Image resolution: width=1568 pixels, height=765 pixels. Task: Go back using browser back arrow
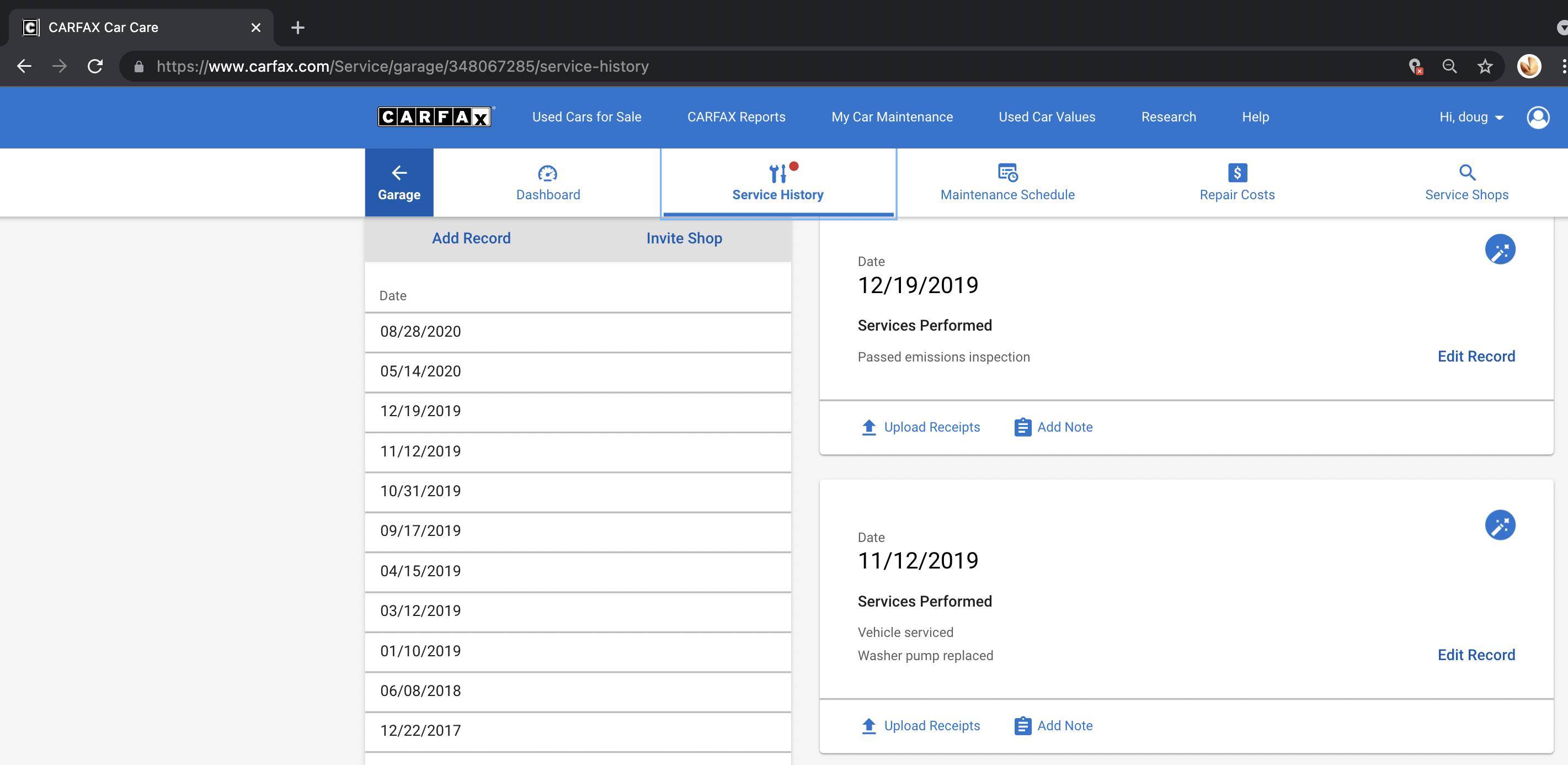[24, 66]
